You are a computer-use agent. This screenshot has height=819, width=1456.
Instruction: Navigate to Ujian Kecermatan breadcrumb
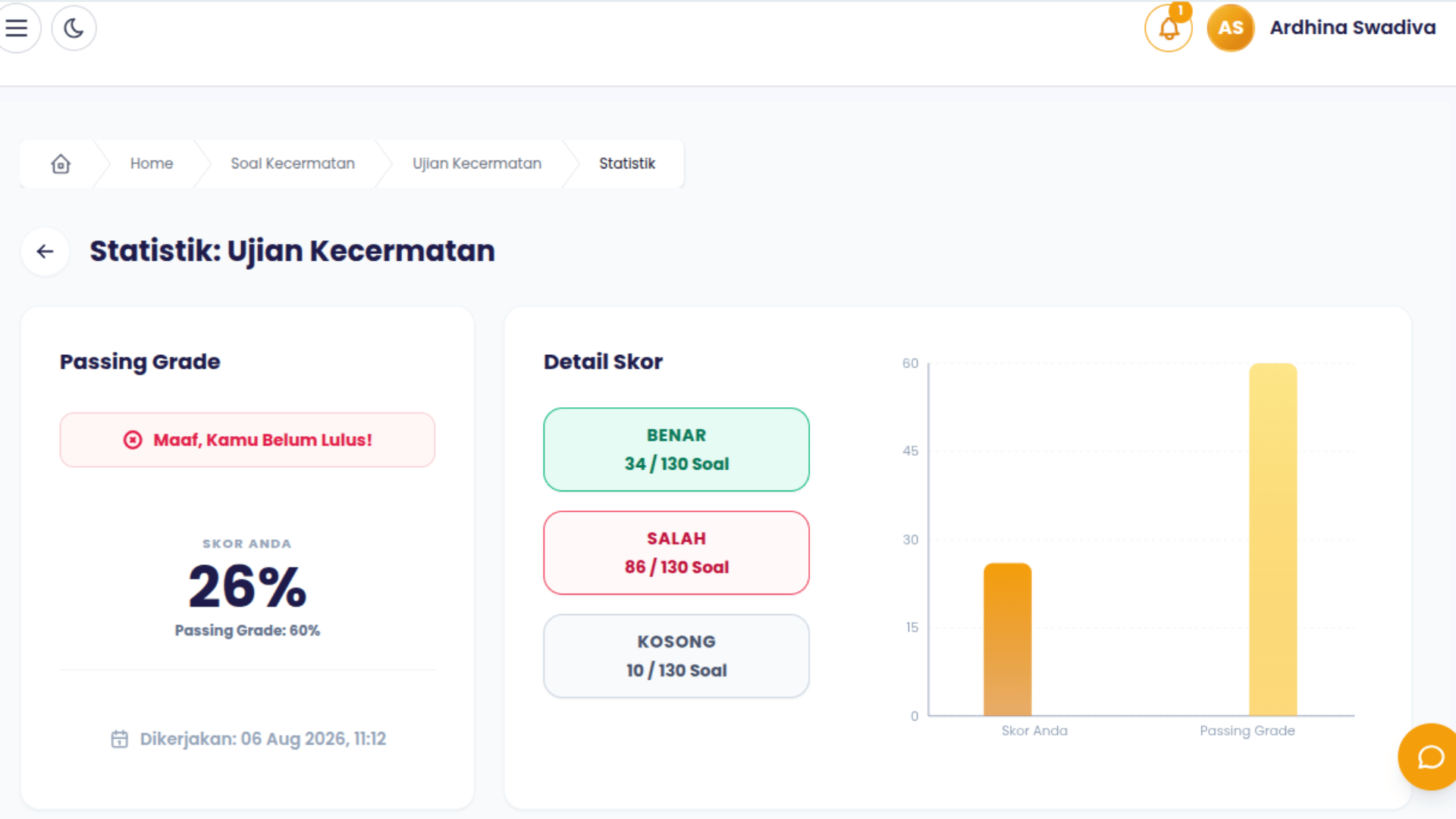coord(477,164)
